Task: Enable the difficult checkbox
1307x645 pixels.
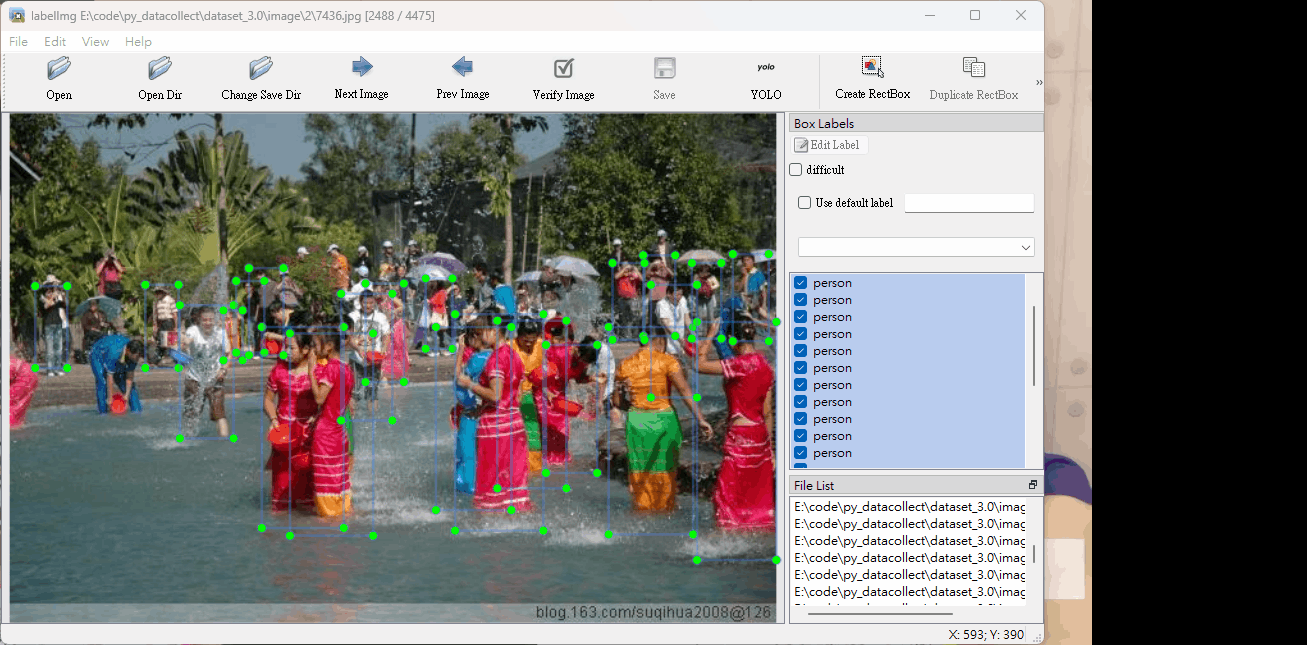Action: pyautogui.click(x=796, y=170)
